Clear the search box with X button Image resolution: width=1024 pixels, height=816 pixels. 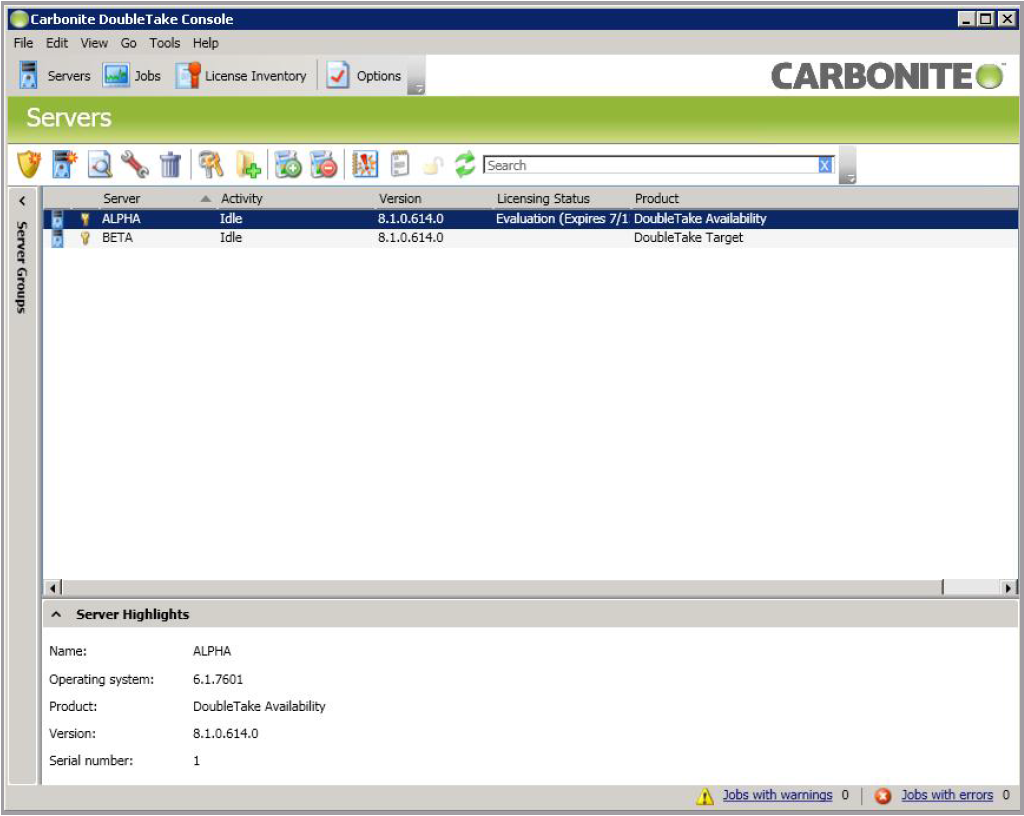825,165
